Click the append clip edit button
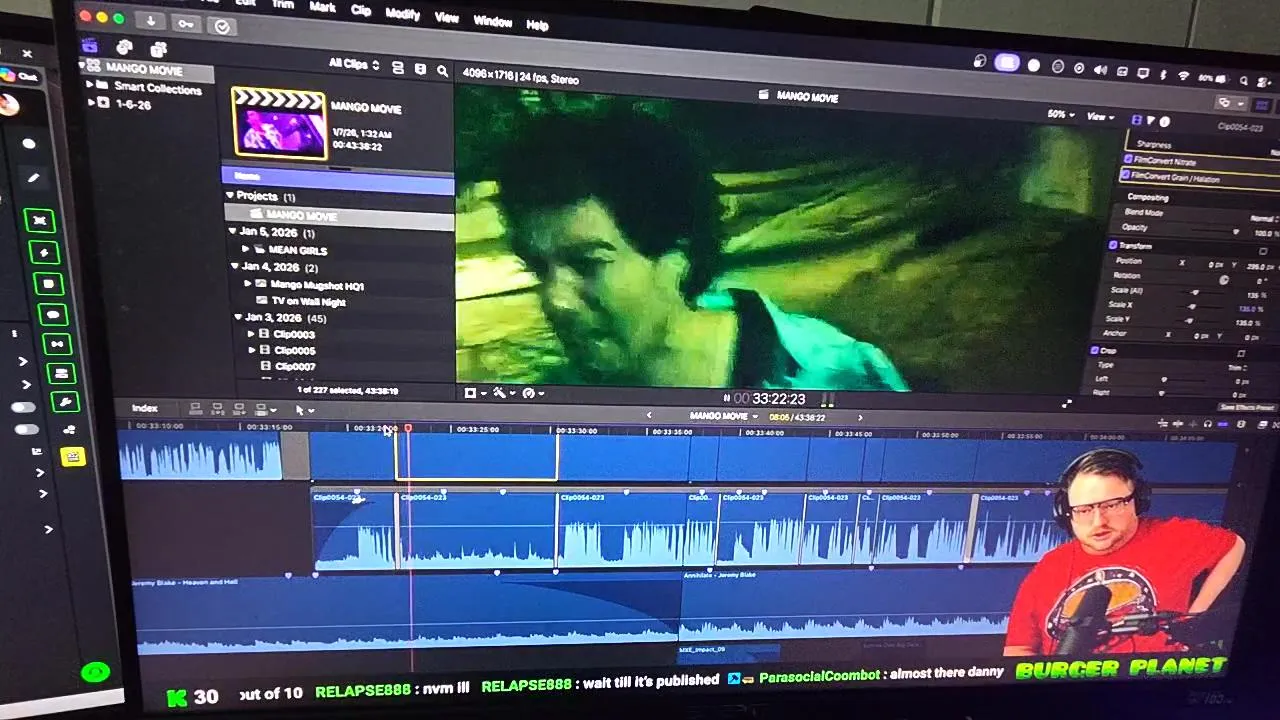The image size is (1280, 720). pos(240,409)
